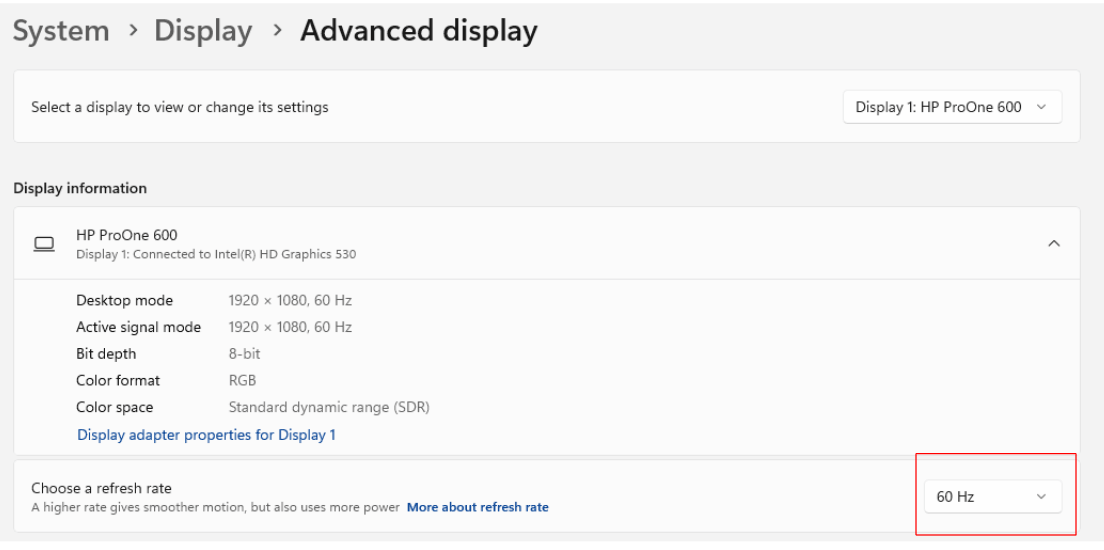Navigate to Display in the breadcrumb
The height and width of the screenshot is (550, 1104).
(203, 31)
